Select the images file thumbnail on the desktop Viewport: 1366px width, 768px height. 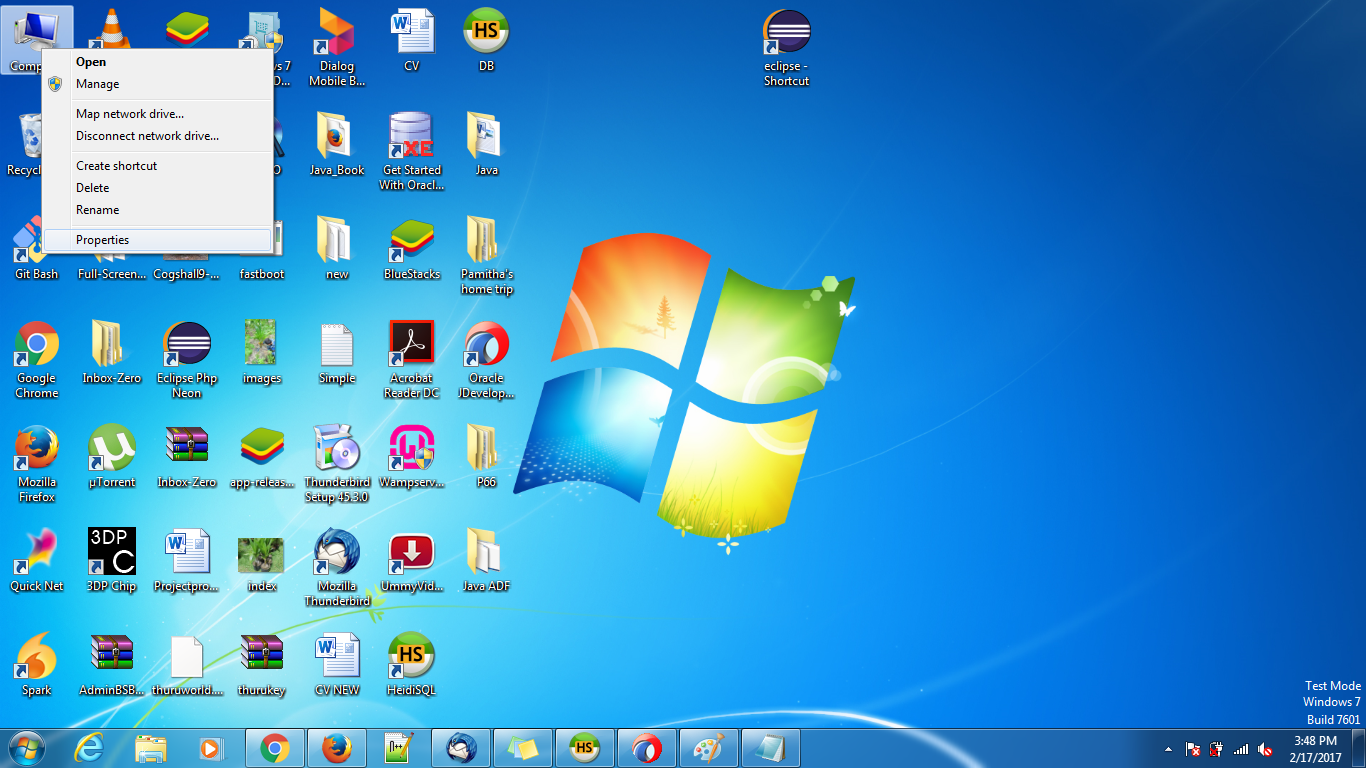point(262,352)
